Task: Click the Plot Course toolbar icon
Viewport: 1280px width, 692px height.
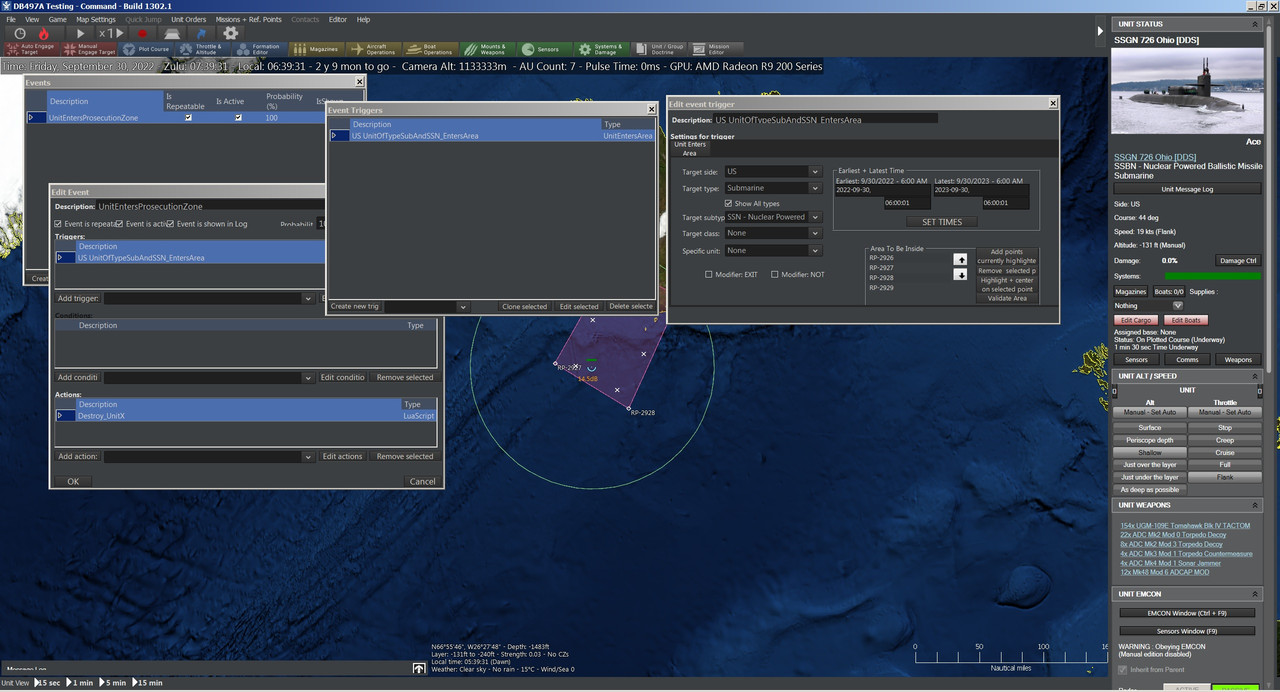Action: pyautogui.click(x=148, y=49)
